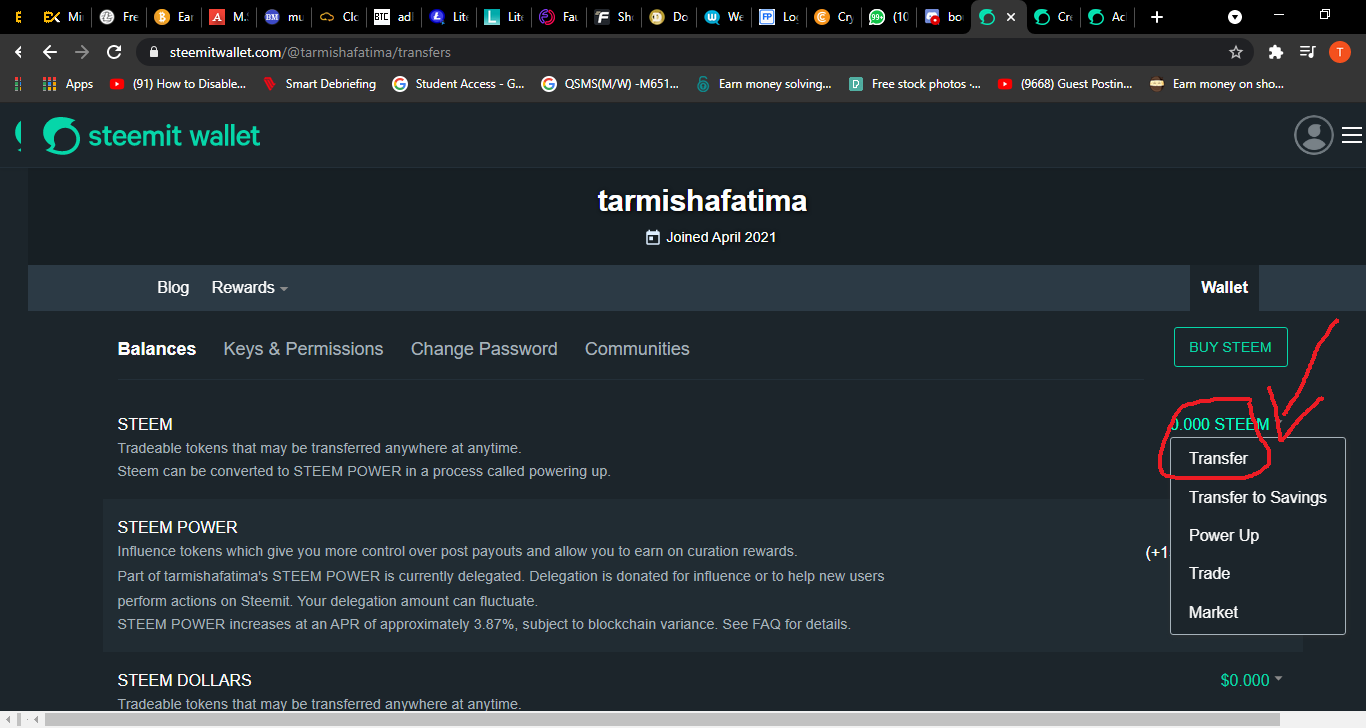This screenshot has width=1366, height=728.
Task: Switch to the BTC 'adl' browser tab
Action: (392, 17)
